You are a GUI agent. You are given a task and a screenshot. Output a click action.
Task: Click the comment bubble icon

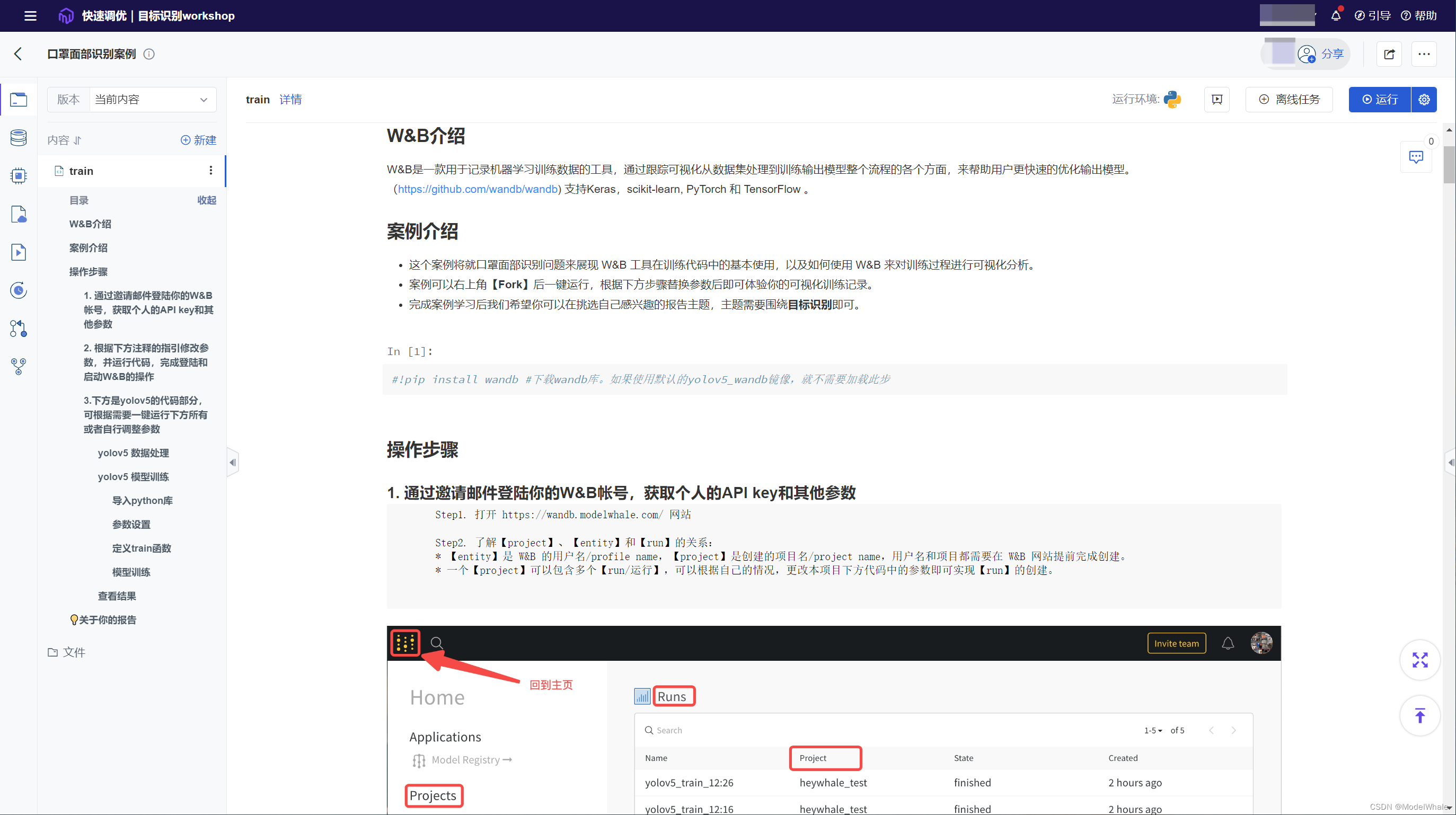coord(1415,157)
